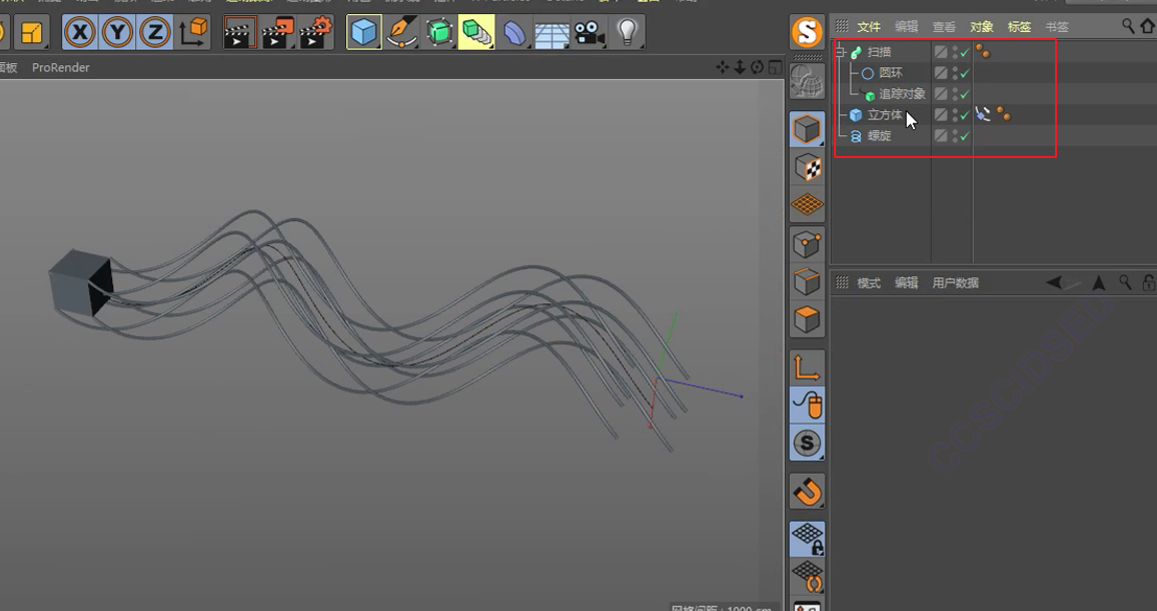Click the ProRender viewport menu
This screenshot has height=611, width=1157.
[60, 68]
